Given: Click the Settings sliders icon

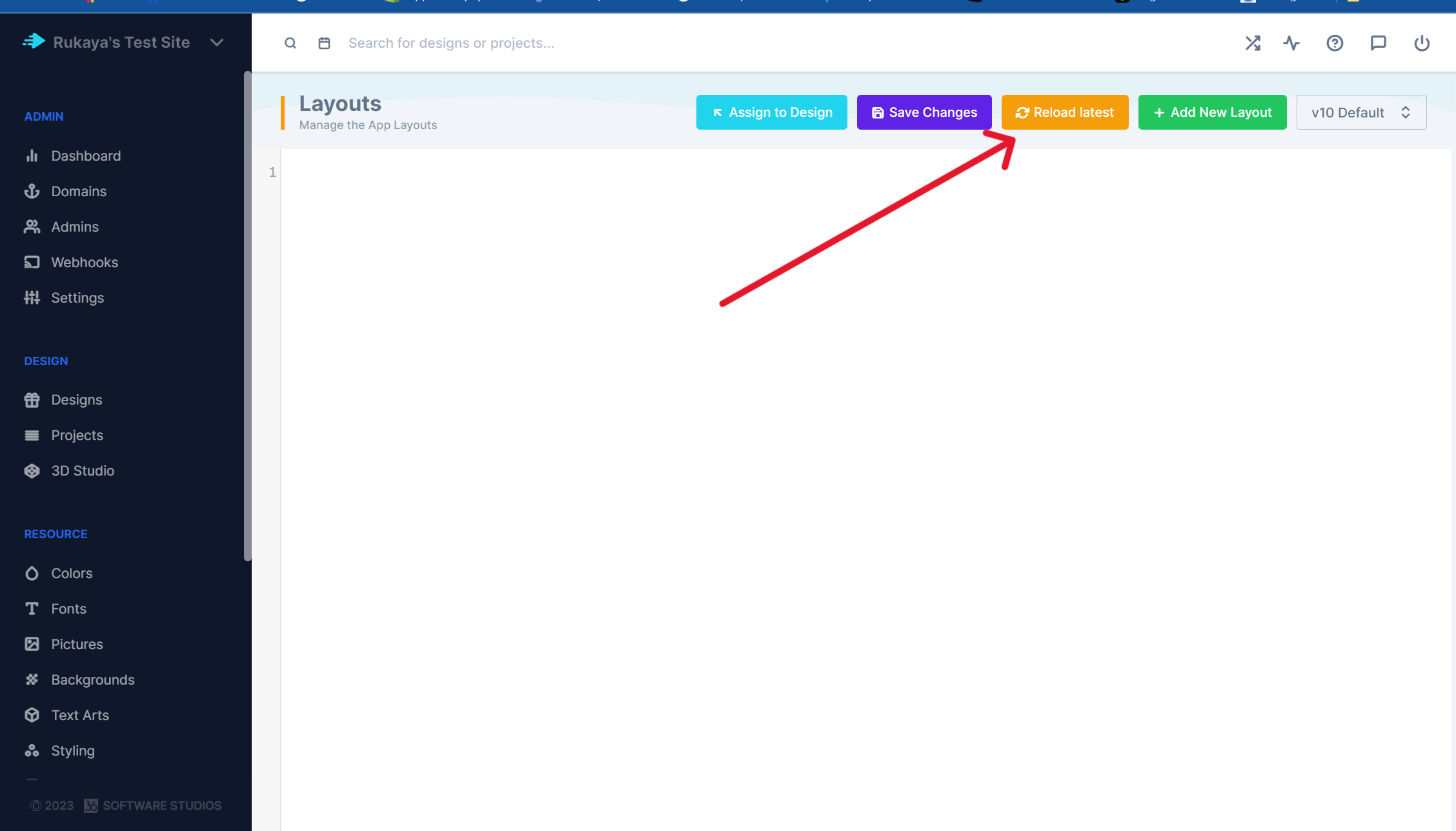Looking at the screenshot, I should click(x=32, y=298).
